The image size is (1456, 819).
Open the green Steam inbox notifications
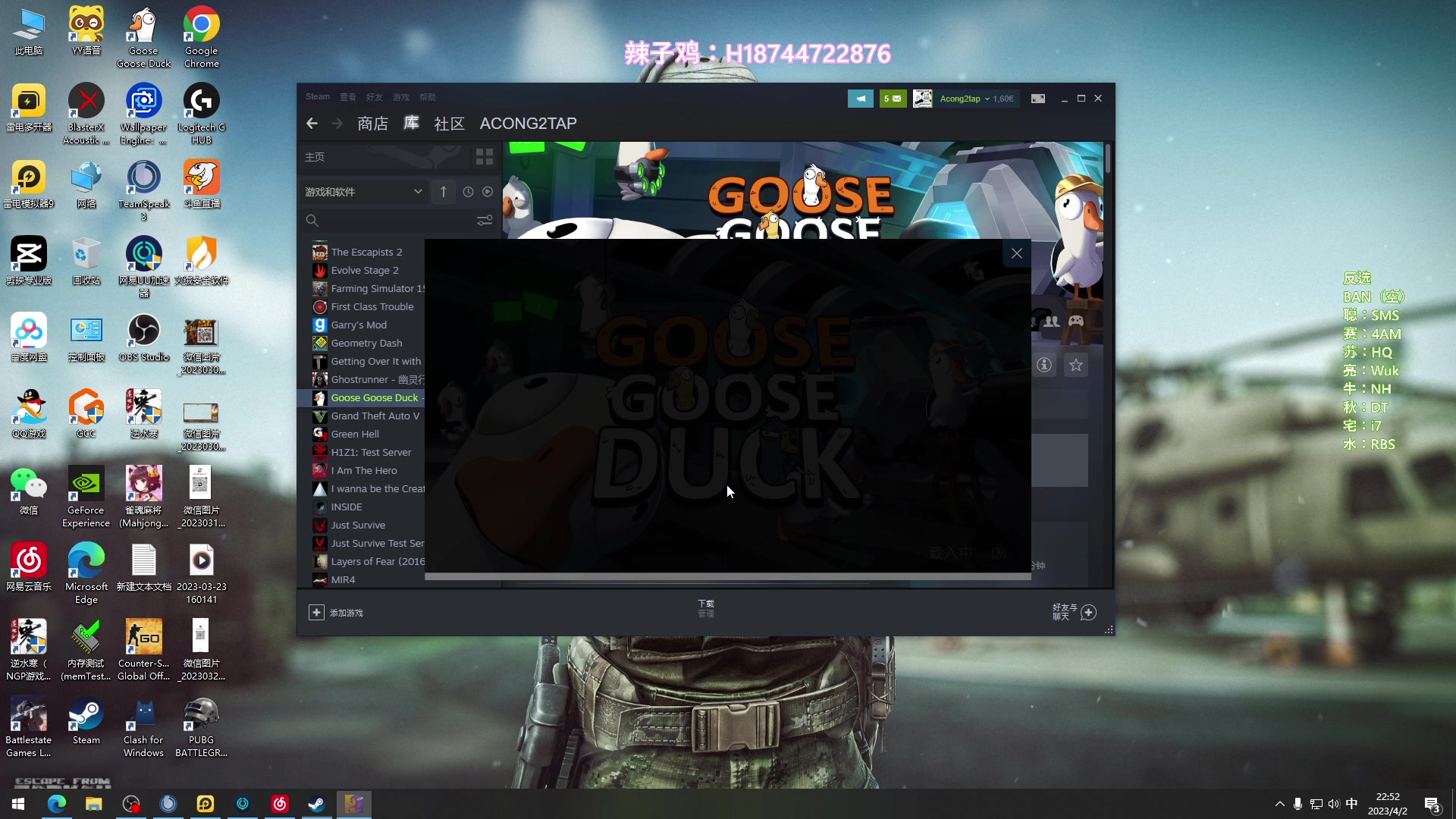click(x=893, y=99)
